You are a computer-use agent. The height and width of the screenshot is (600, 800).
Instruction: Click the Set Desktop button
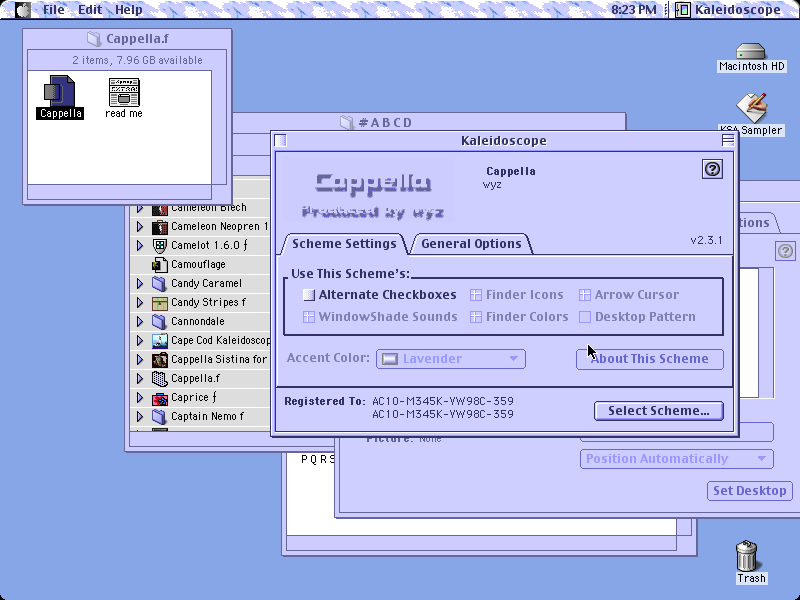[x=749, y=491]
